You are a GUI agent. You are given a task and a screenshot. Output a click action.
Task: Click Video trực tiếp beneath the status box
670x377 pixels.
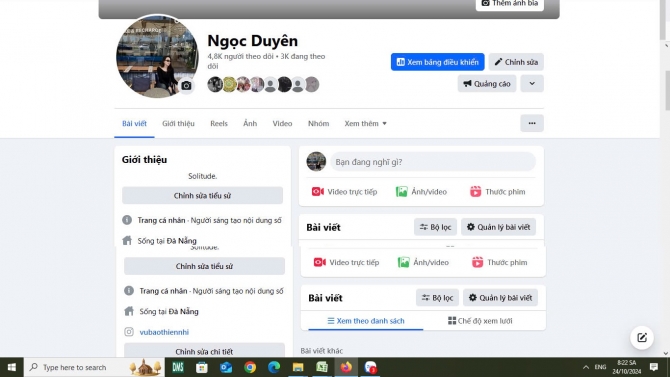pyautogui.click(x=344, y=192)
